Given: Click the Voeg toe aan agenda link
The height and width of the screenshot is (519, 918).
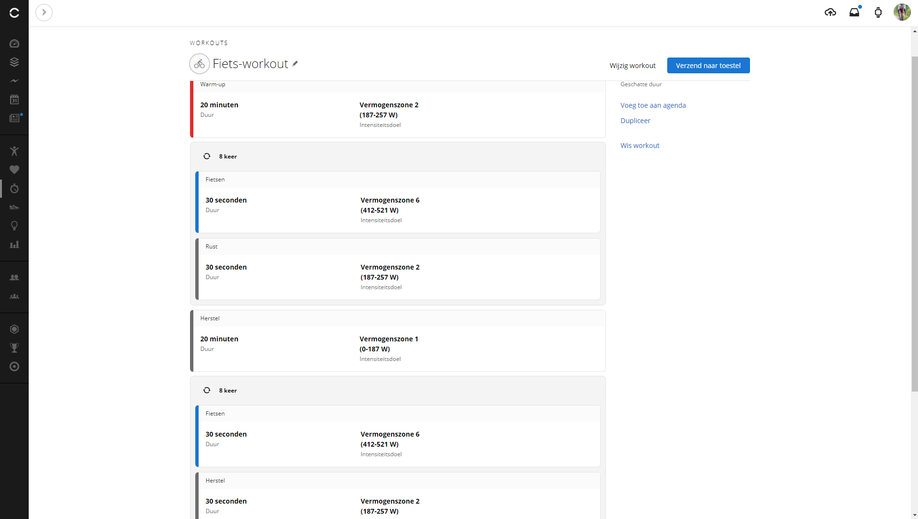Looking at the screenshot, I should tap(653, 105).
